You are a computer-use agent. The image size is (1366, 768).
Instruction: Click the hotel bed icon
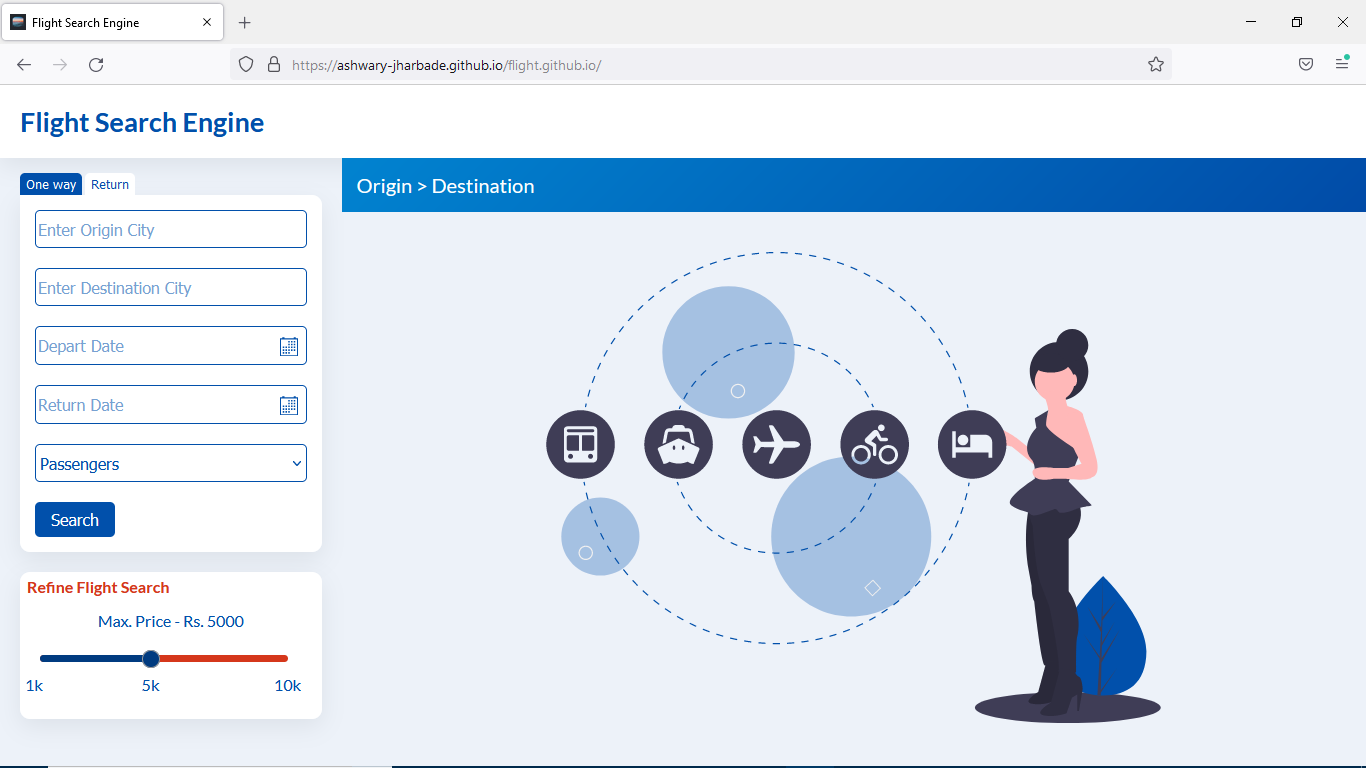click(972, 444)
